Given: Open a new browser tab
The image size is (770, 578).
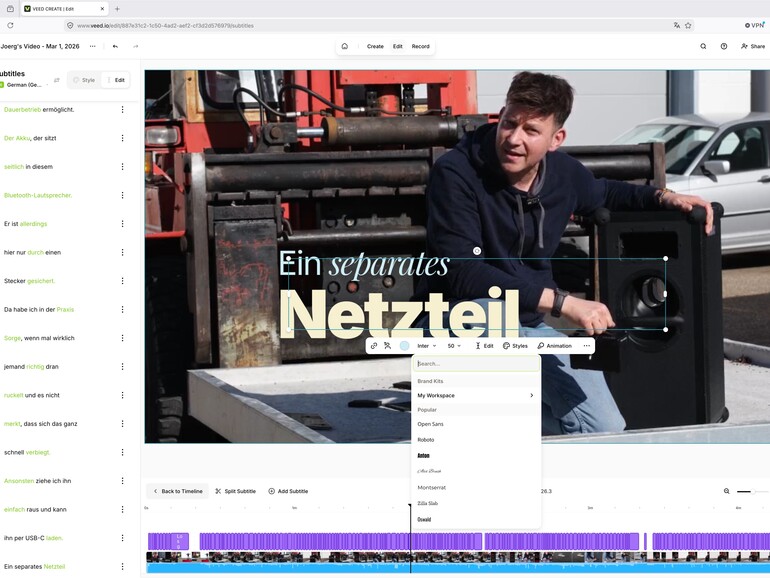Looking at the screenshot, I should pyautogui.click(x=117, y=9).
